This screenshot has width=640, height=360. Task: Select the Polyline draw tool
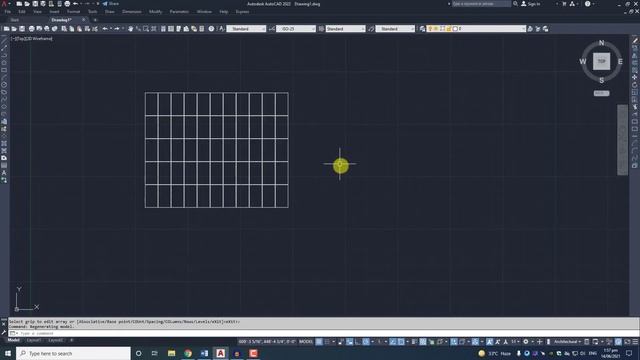pyautogui.click(x=4, y=55)
